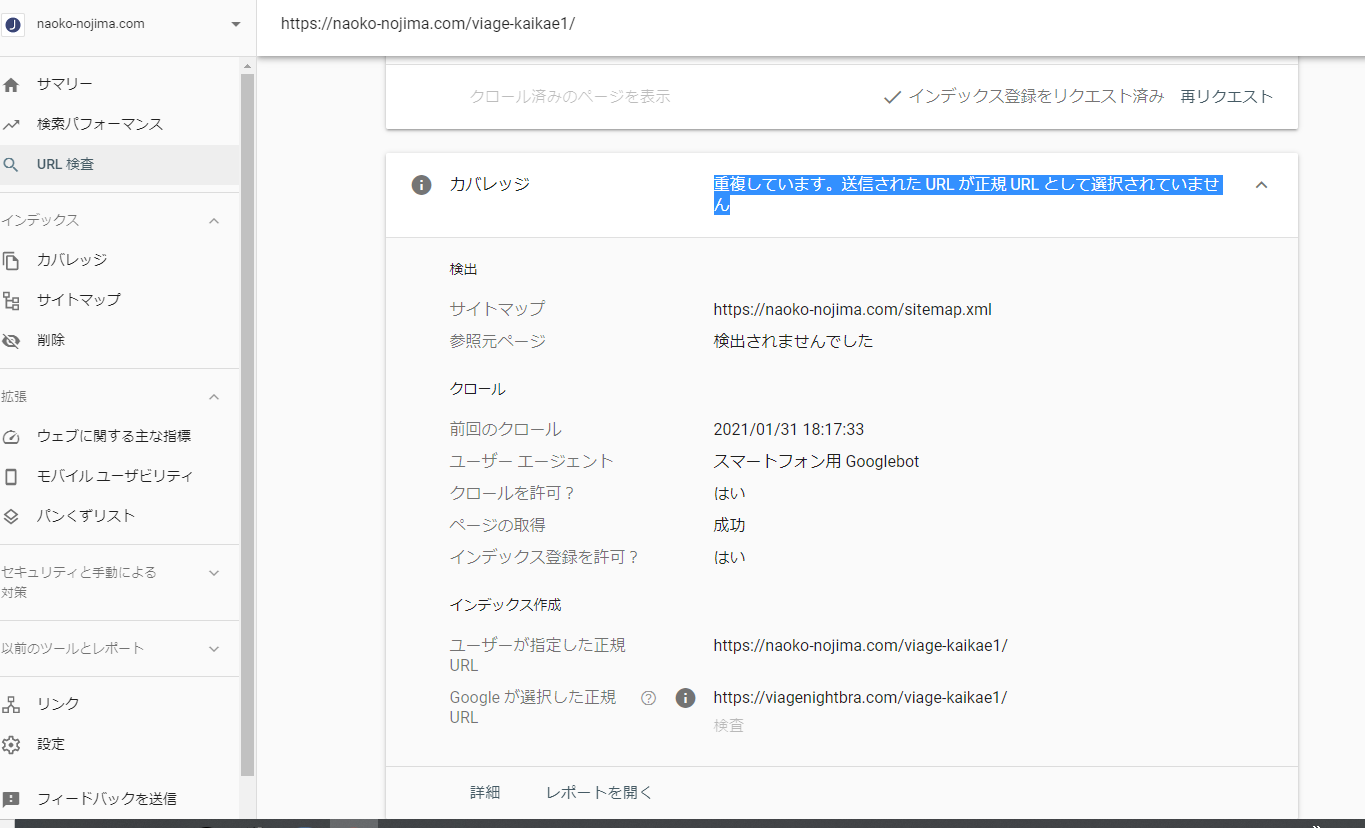Screen dimensions: 1365x828
Task: Collapse the 拡張 section
Action: point(213,397)
